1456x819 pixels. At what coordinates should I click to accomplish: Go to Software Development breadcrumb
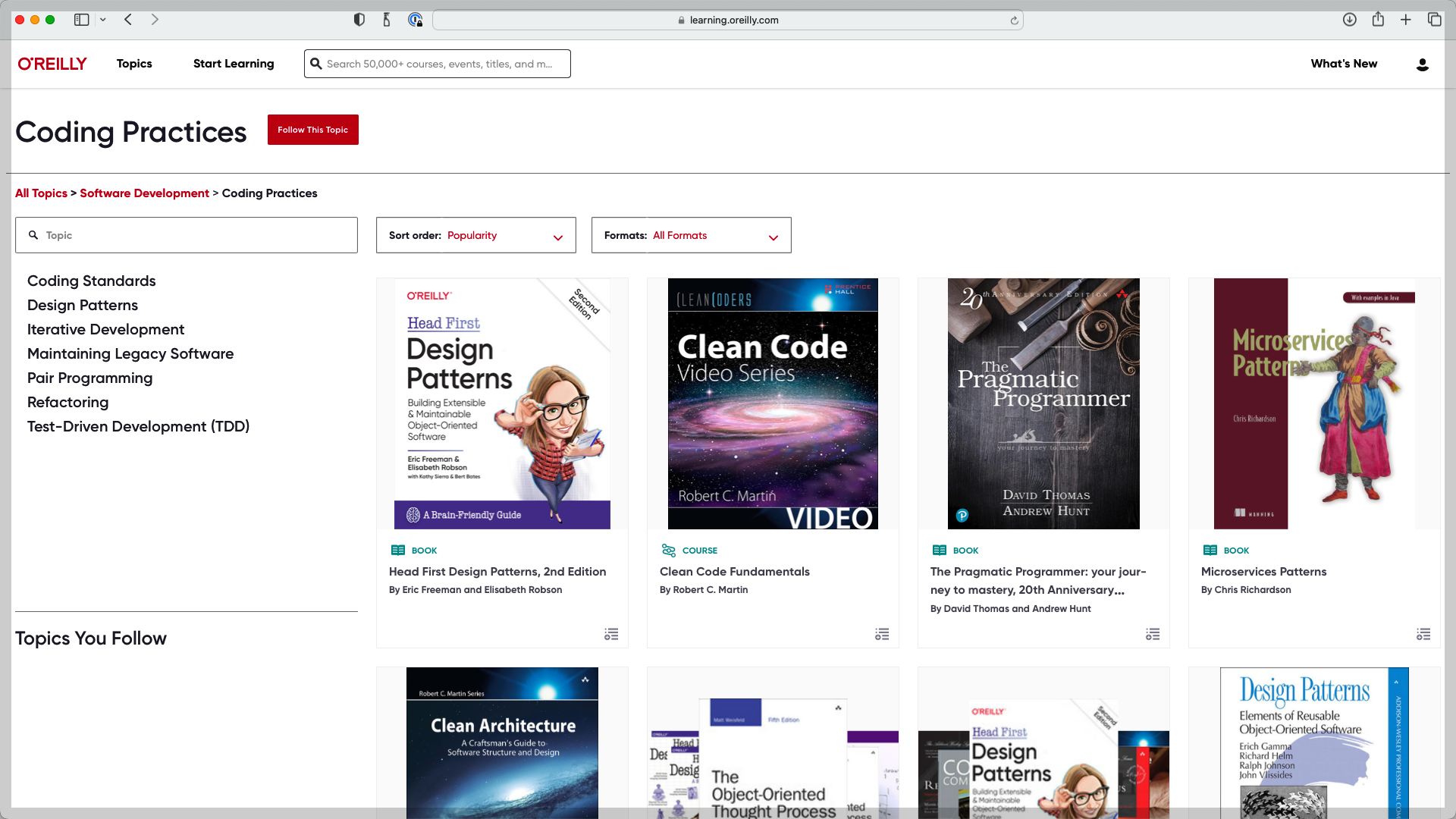[x=145, y=193]
